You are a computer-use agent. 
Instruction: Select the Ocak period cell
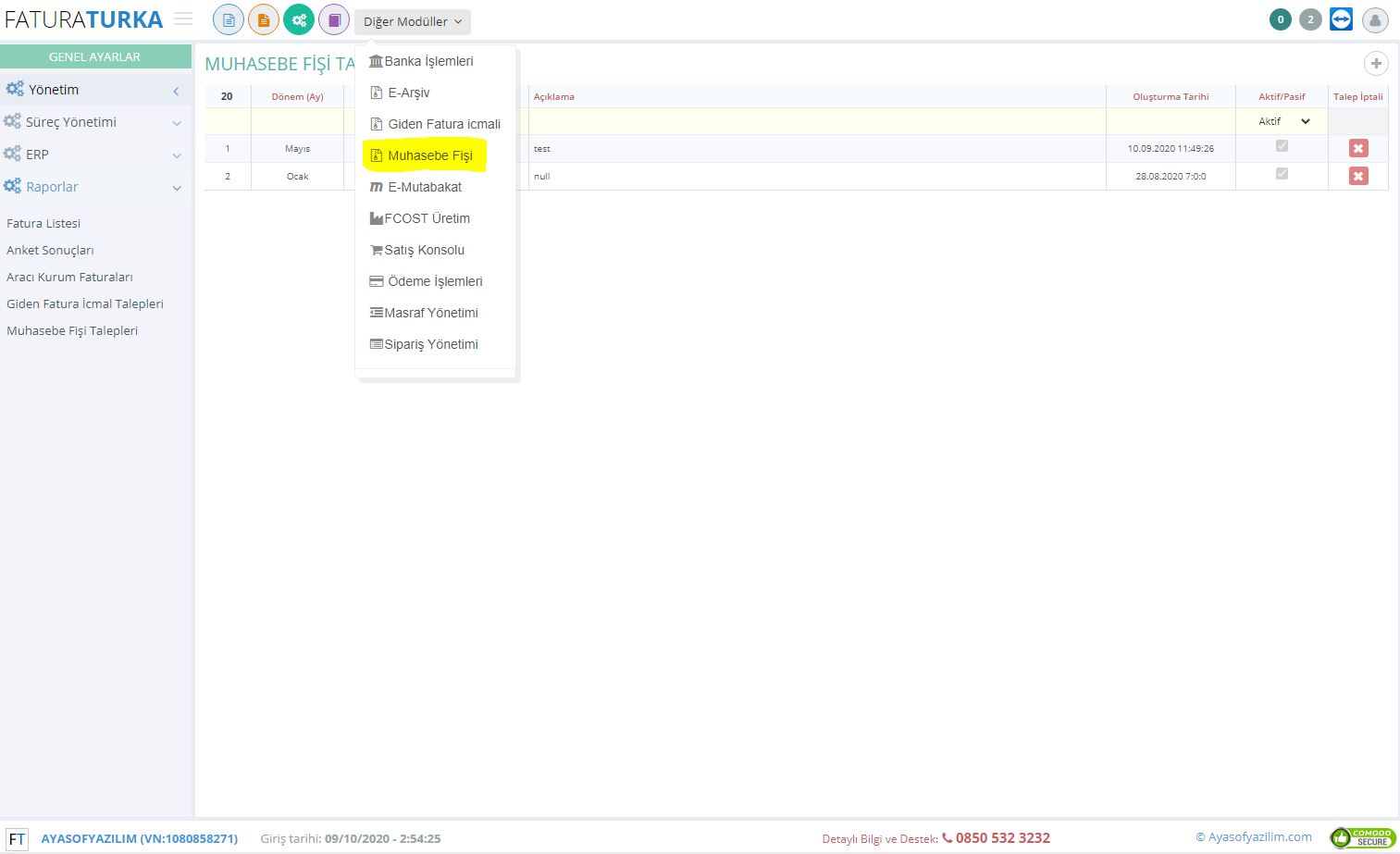pos(297,177)
